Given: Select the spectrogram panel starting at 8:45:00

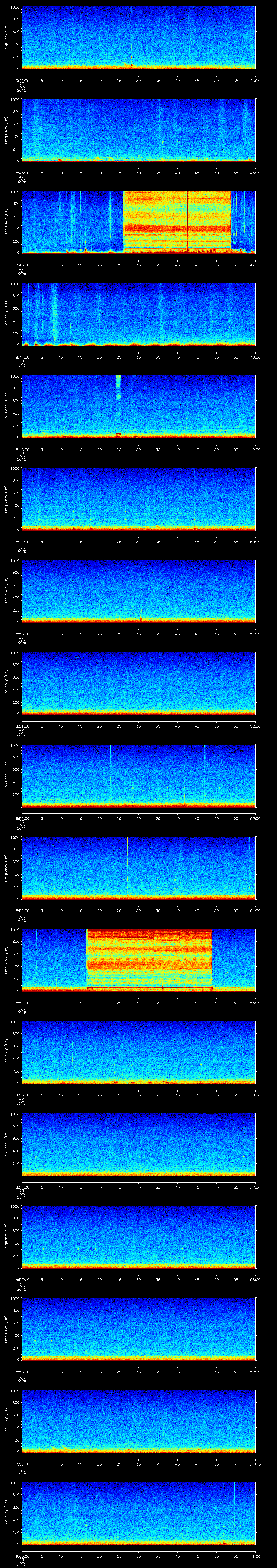Looking at the screenshot, I should [x=138, y=130].
